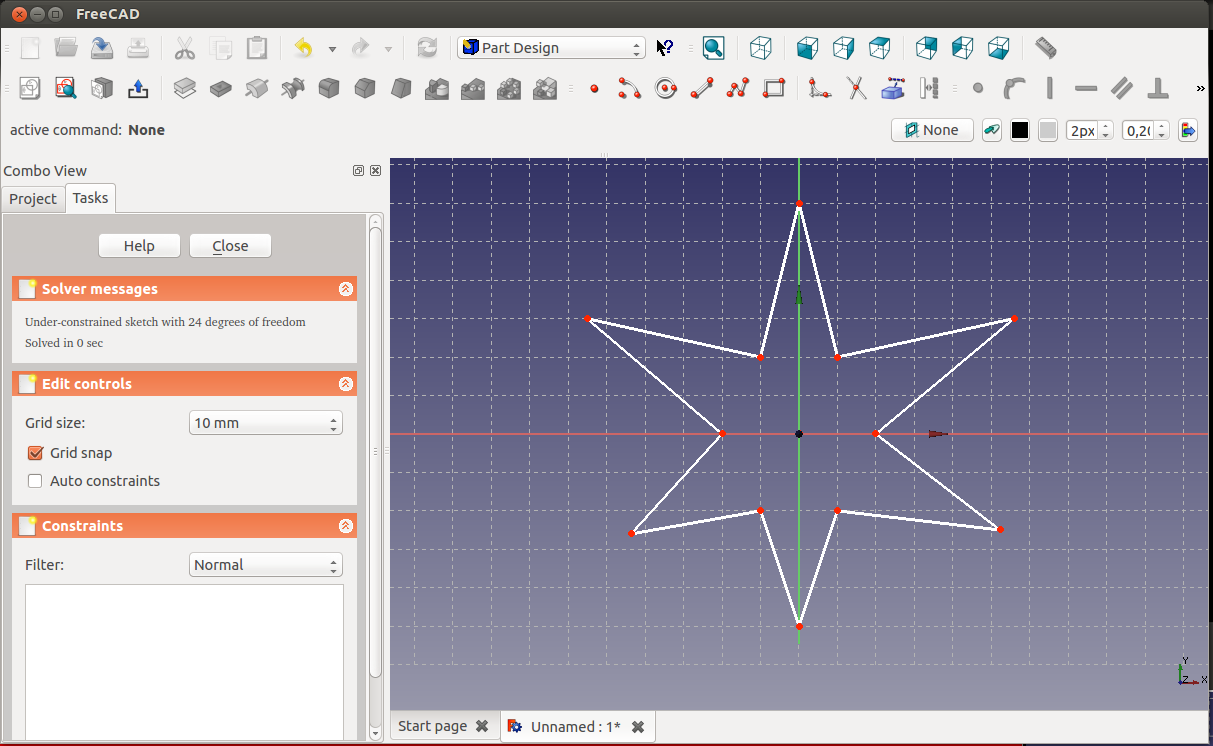Choose the Trim Edge tool

(856, 89)
